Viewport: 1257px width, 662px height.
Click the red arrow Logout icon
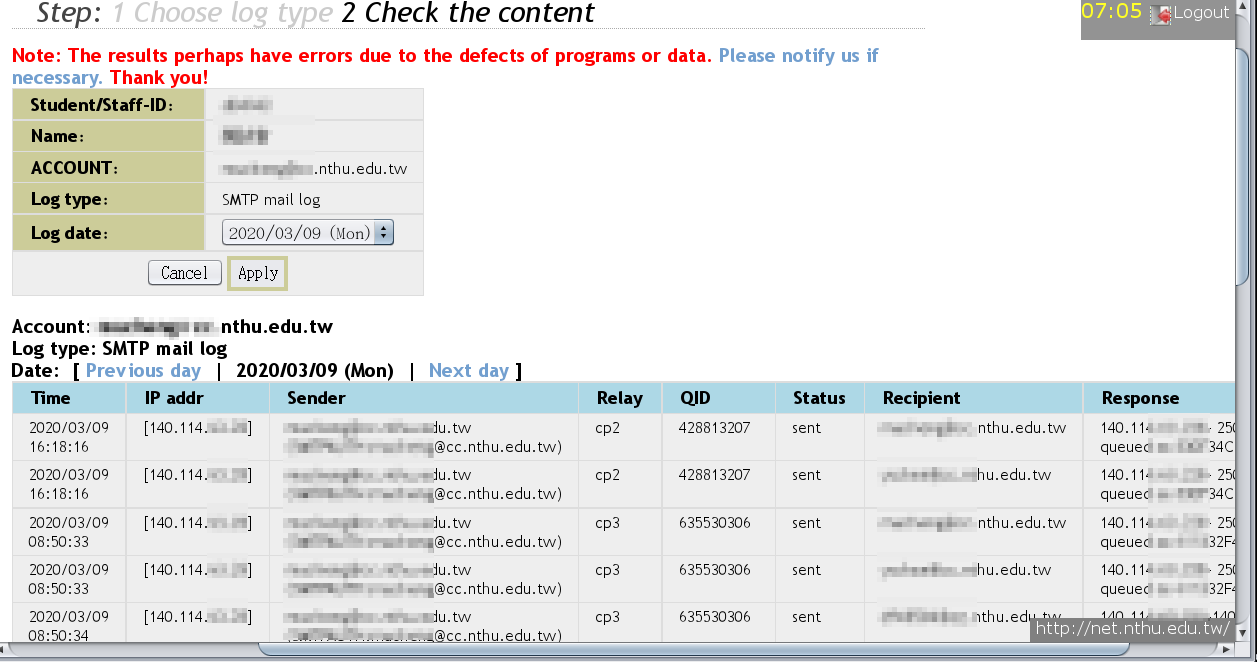tap(1161, 14)
